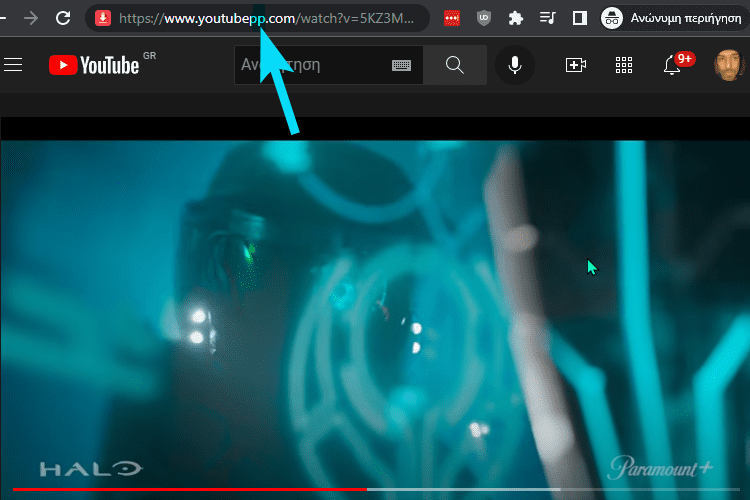Open the red password manager extension
The image size is (750, 500).
point(452,18)
